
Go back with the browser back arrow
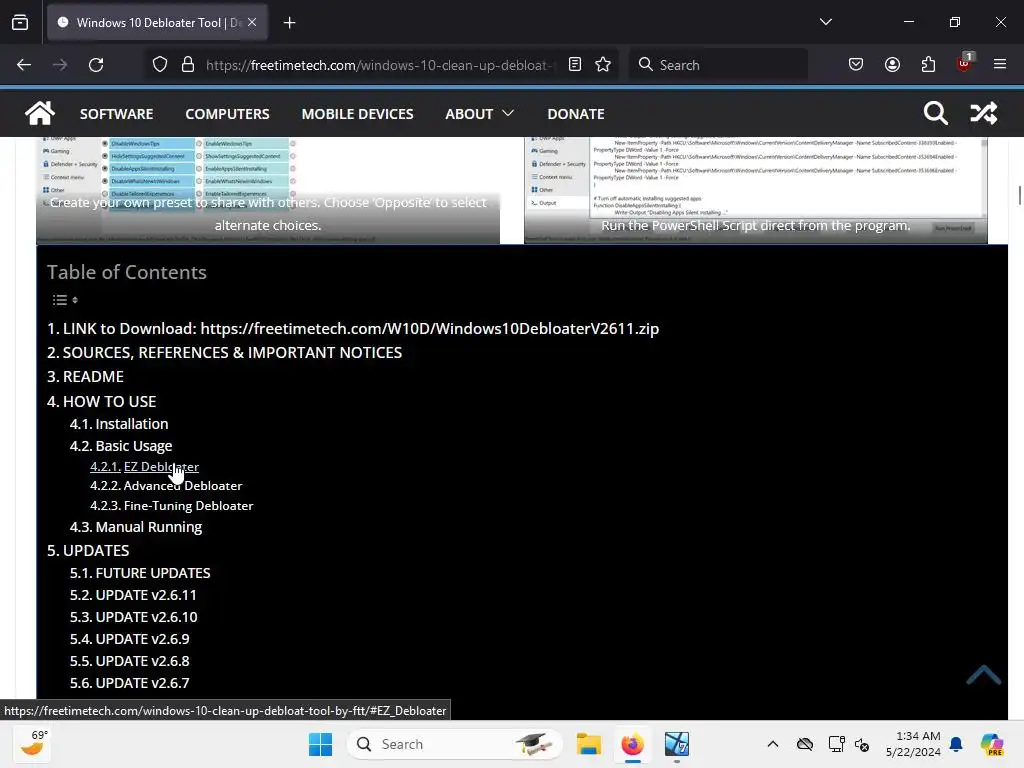coord(24,65)
